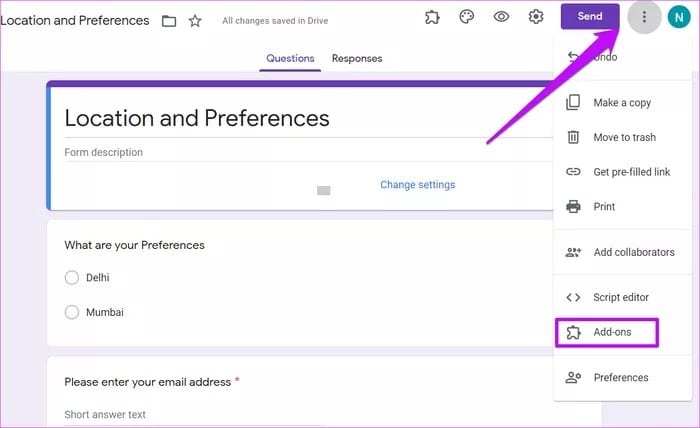Click All changes saved in Drive status
700x428 pixels.
pos(275,21)
